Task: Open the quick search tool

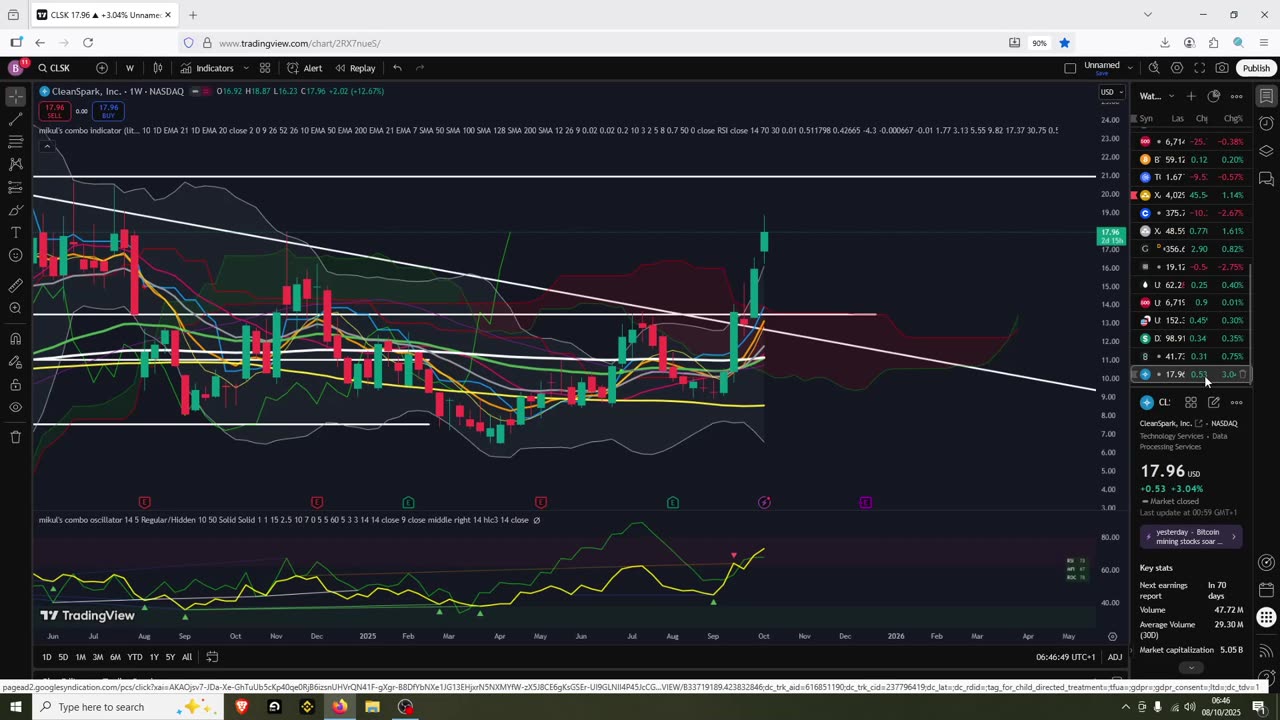Action: (1154, 68)
